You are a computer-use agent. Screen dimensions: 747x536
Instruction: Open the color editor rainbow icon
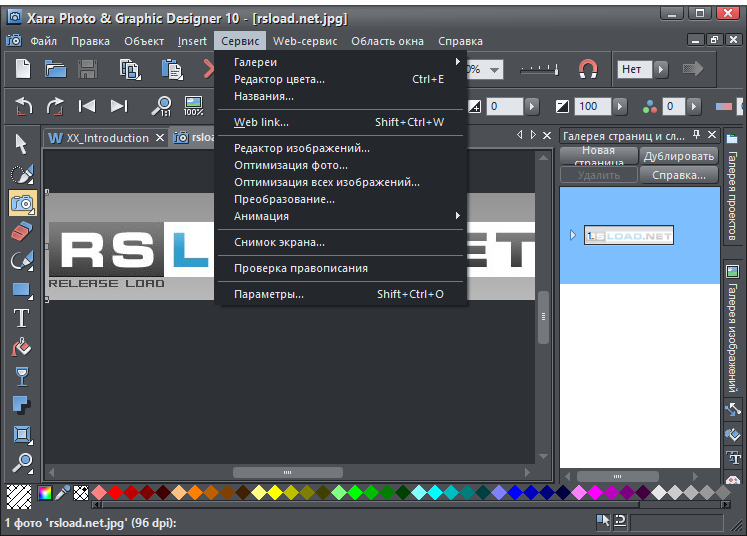point(45,493)
